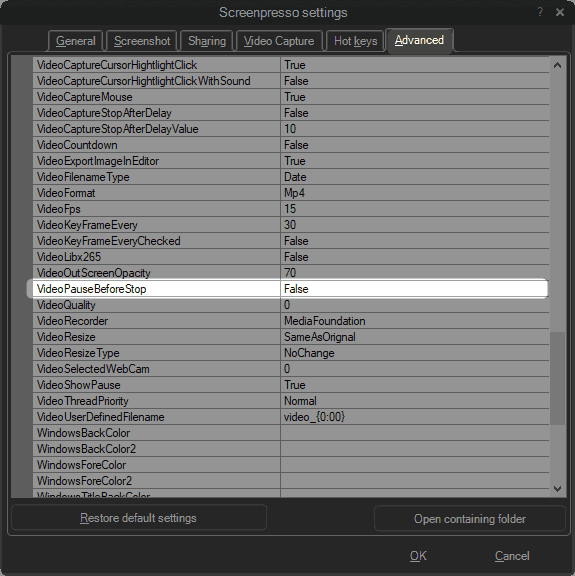Click the help question mark icon

pos(540,12)
